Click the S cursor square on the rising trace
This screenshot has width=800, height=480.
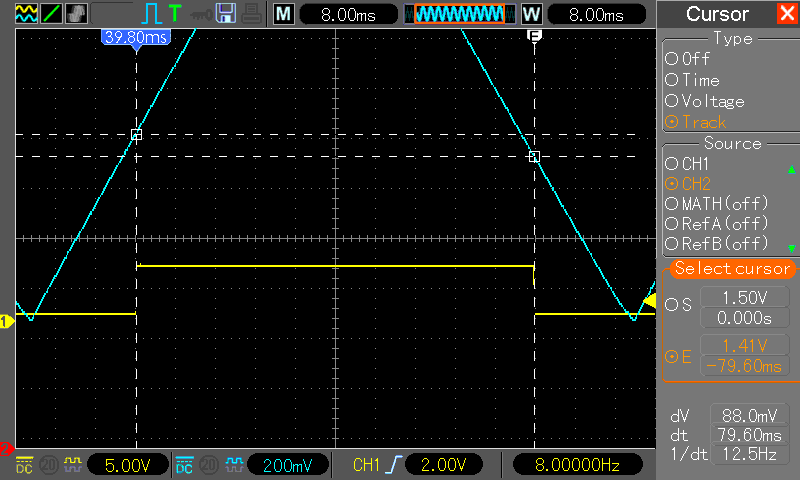click(x=136, y=135)
